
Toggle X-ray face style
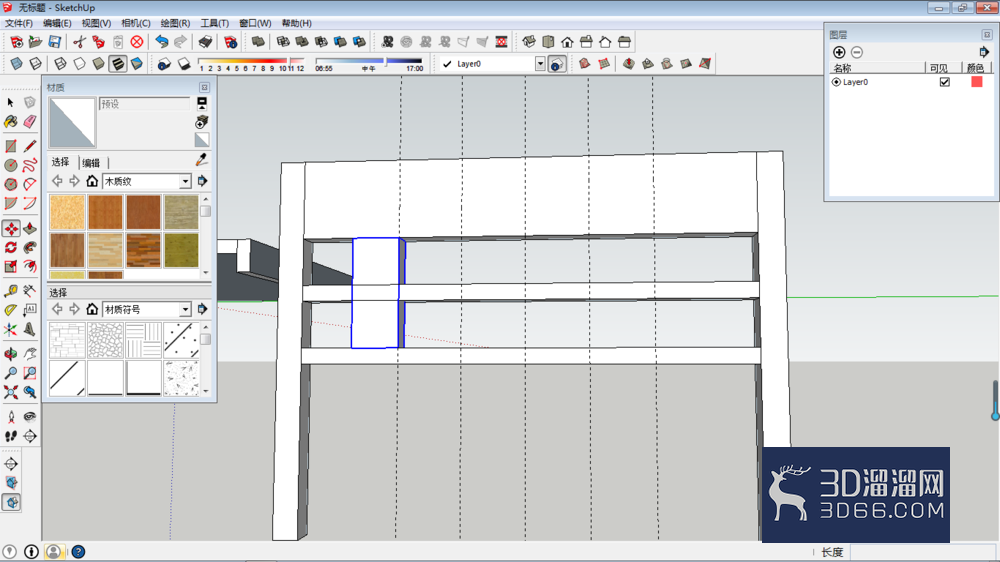17,64
